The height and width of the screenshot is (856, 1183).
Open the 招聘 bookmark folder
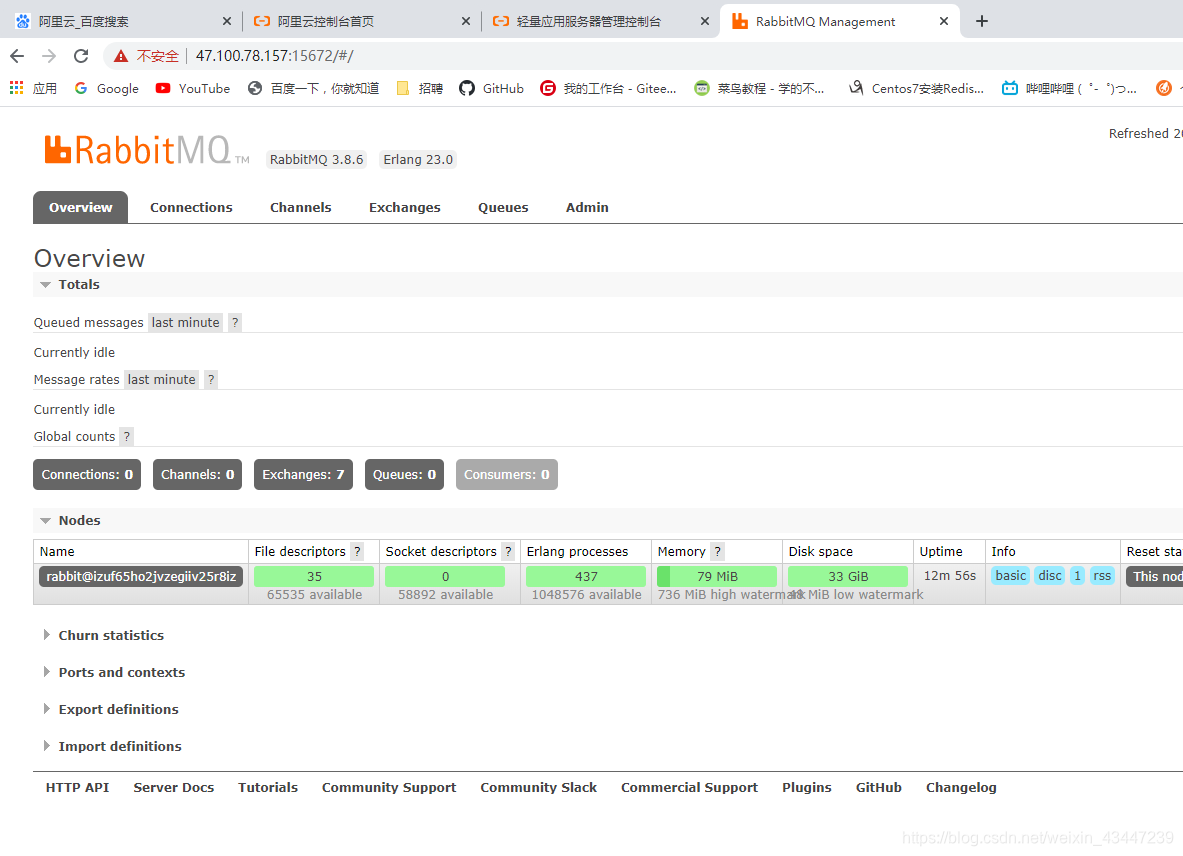tap(419, 88)
